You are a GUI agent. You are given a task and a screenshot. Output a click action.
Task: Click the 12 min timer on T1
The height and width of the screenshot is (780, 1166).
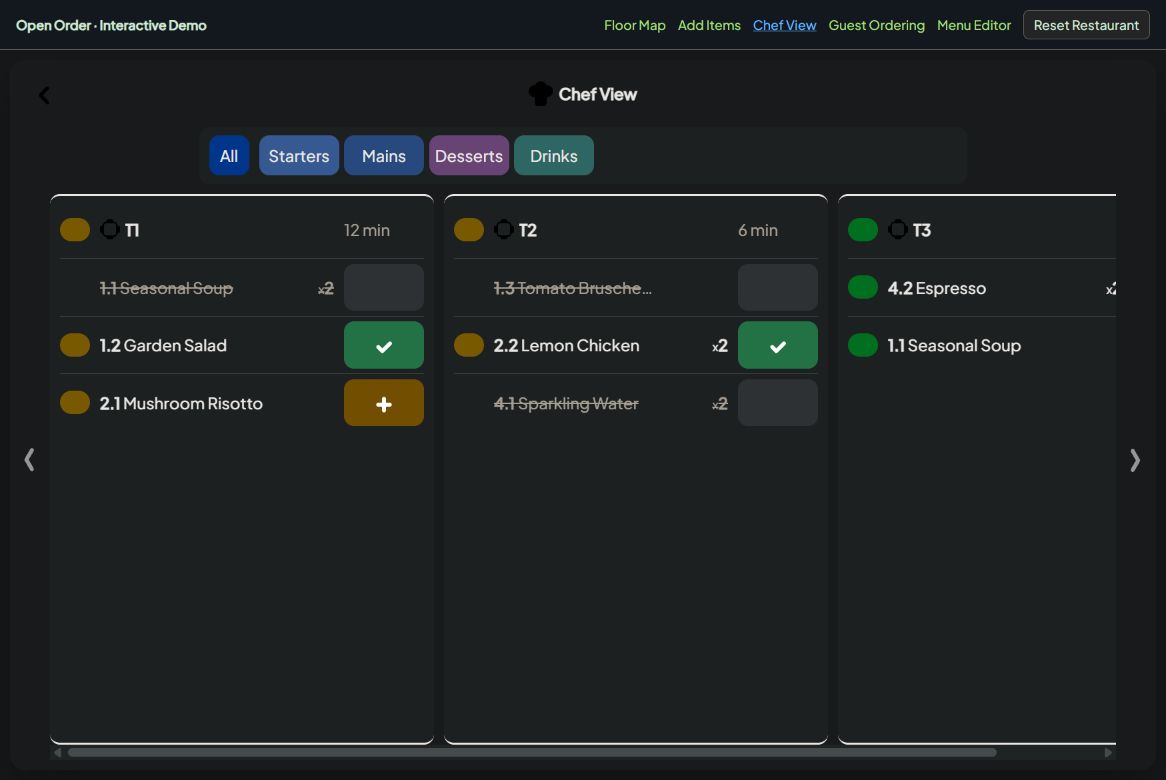click(367, 230)
